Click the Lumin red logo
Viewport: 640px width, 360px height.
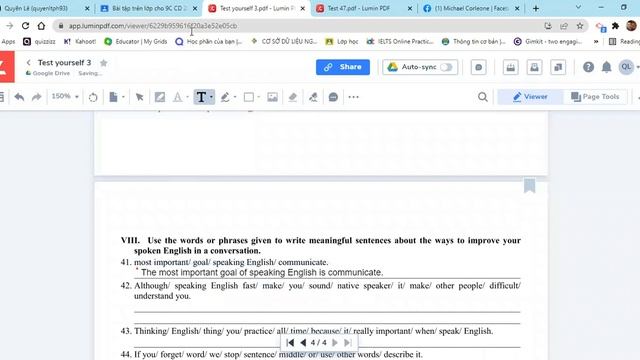point(7,67)
